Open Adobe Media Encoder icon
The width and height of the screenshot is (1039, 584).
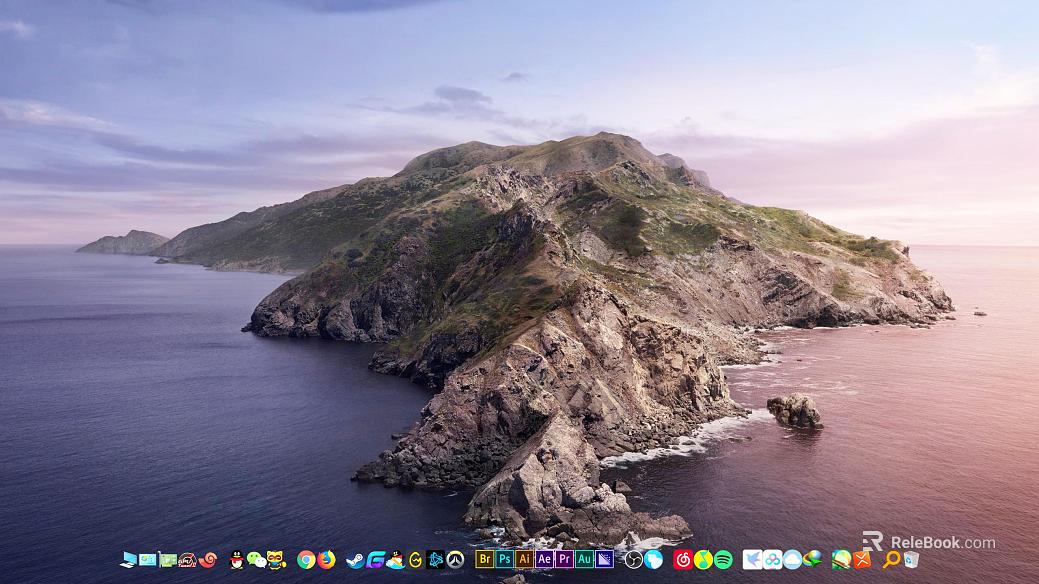tap(604, 559)
